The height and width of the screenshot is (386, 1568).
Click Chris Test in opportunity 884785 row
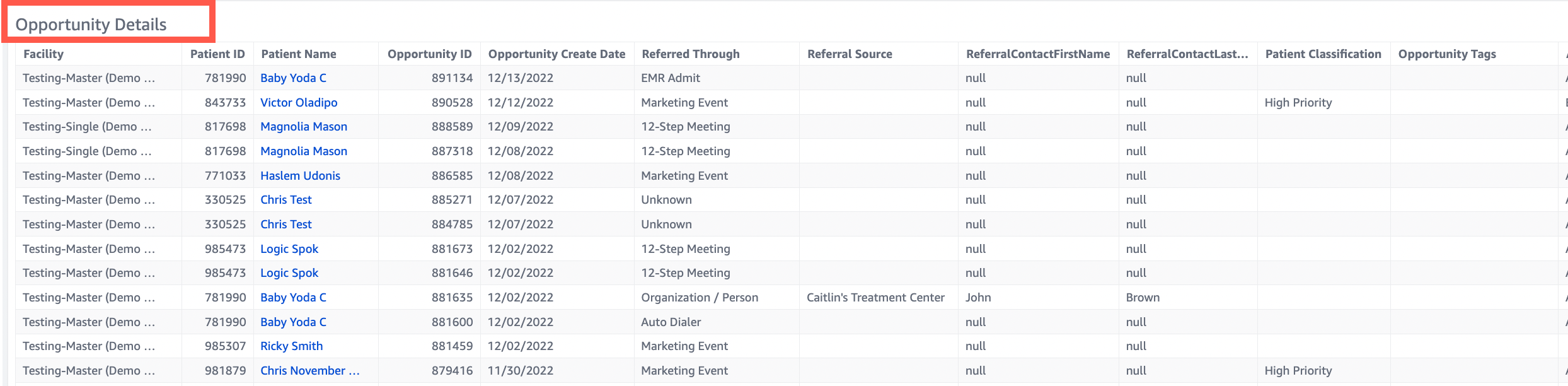285,224
